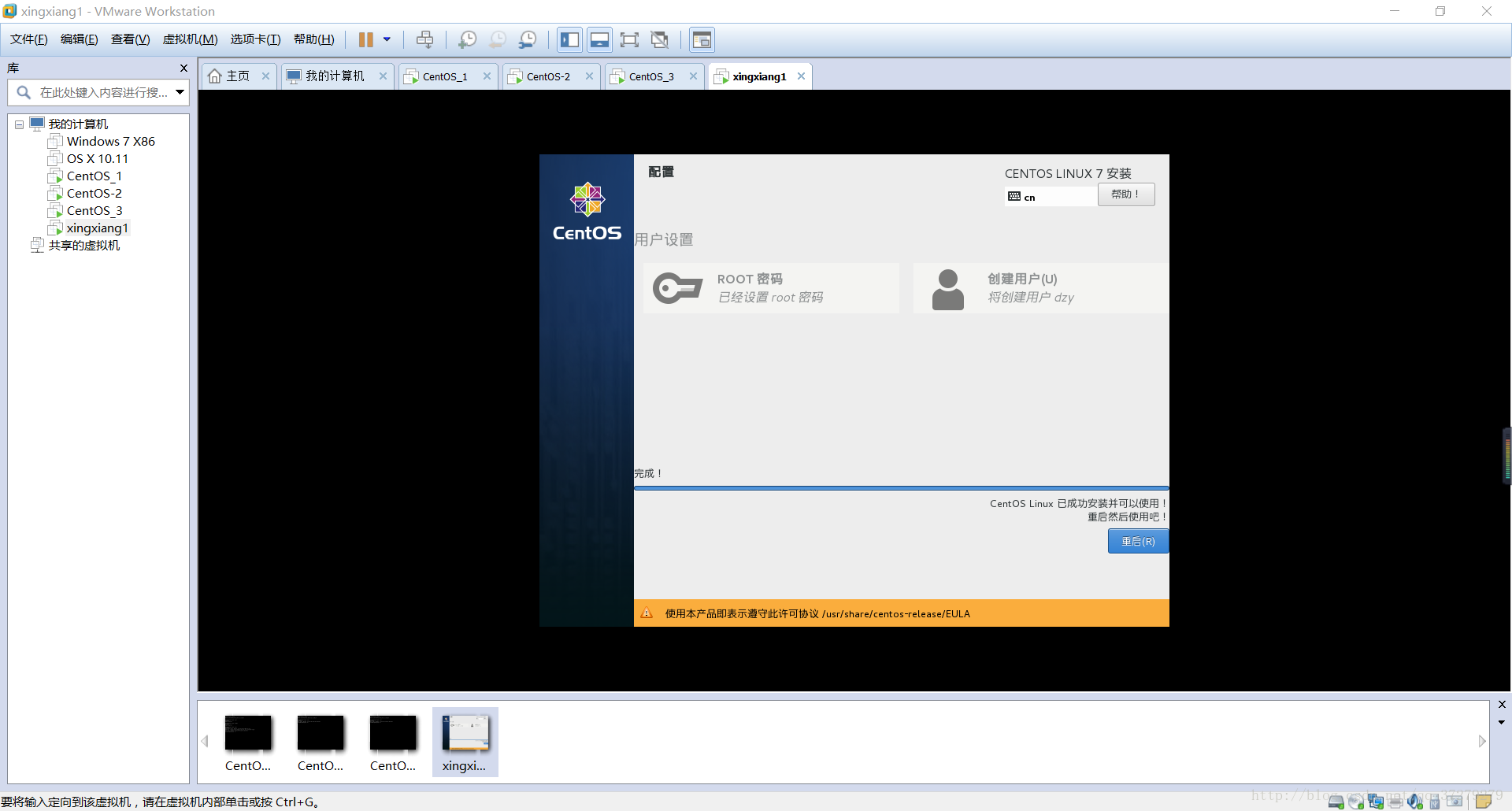Click the 帮助！ button in installer
The image size is (1512, 811).
coord(1126,194)
